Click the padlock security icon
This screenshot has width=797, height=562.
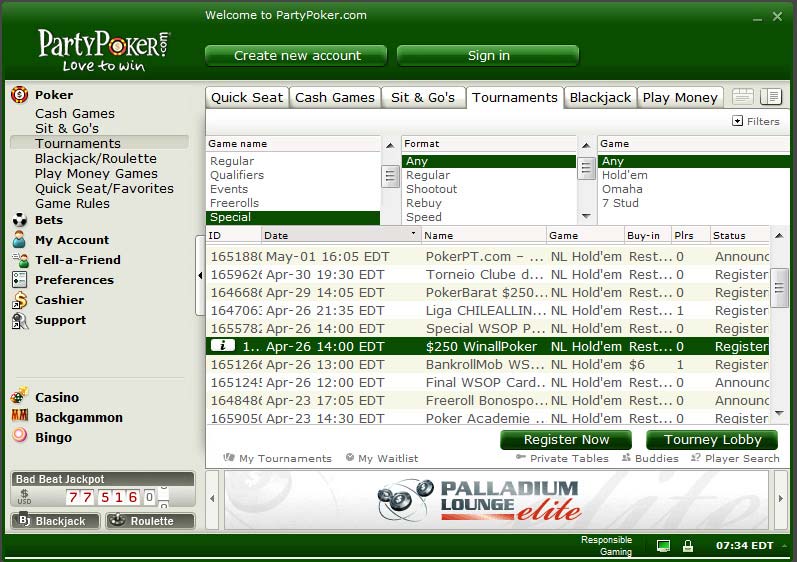[688, 546]
